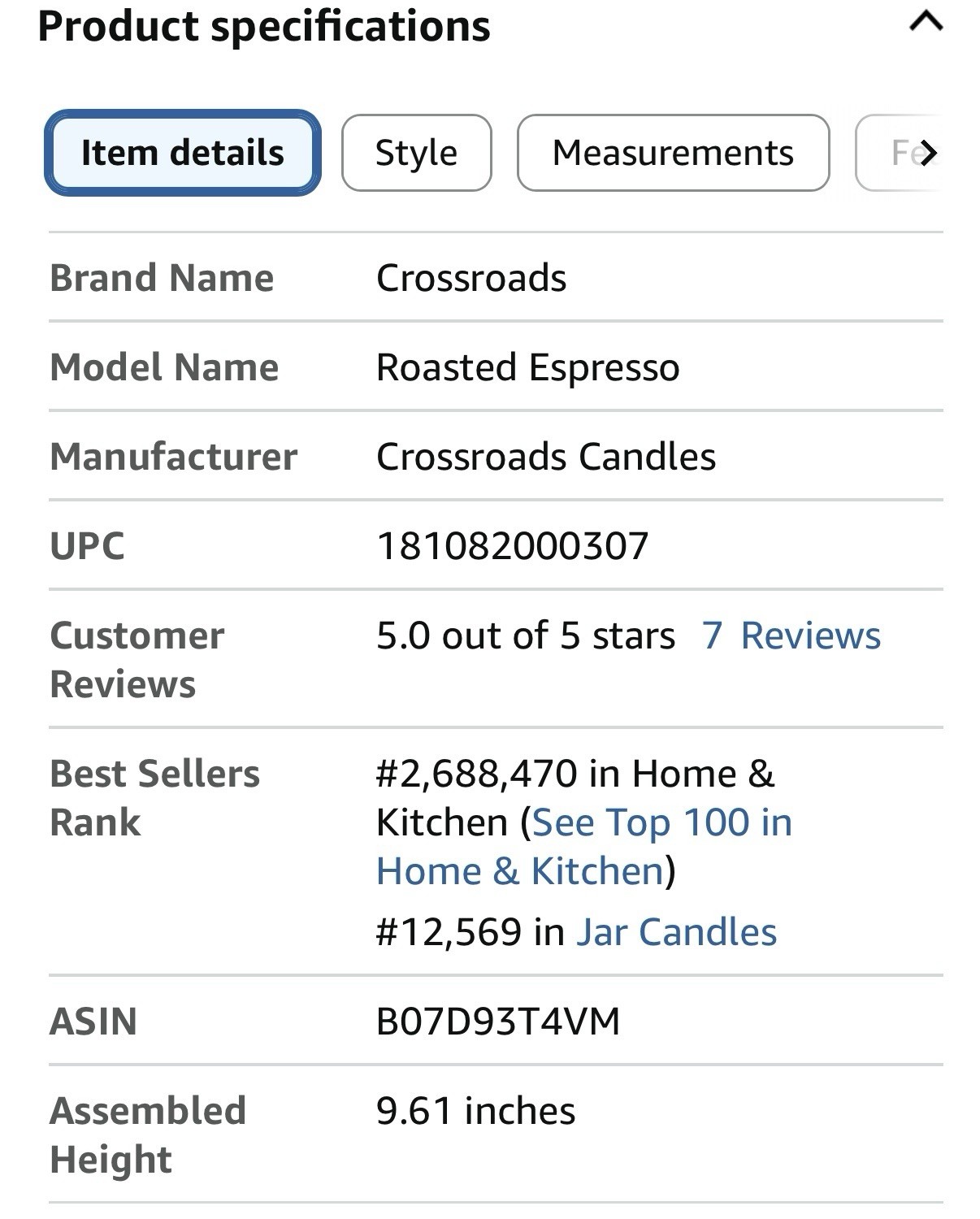Open the 7 Reviews link
This screenshot has height=1219, width=980.
click(x=791, y=636)
